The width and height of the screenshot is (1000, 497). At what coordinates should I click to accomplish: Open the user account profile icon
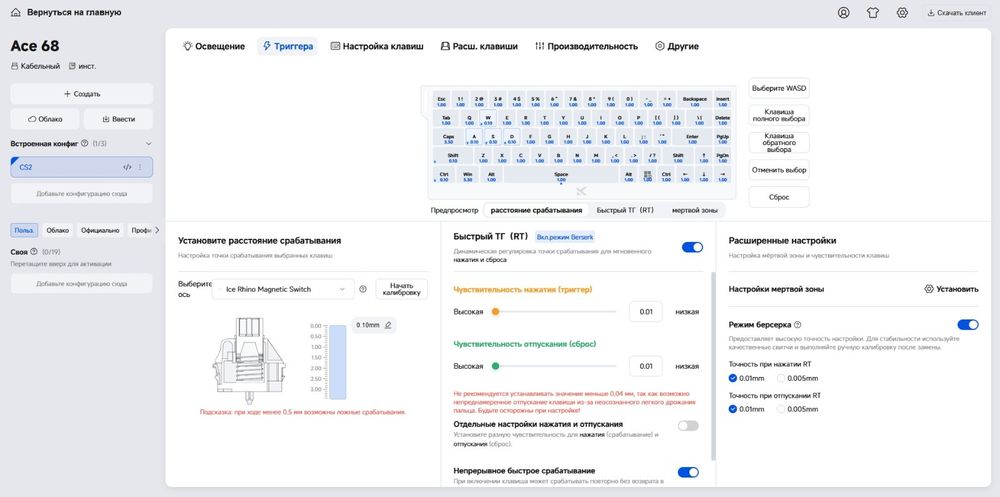pyautogui.click(x=844, y=12)
